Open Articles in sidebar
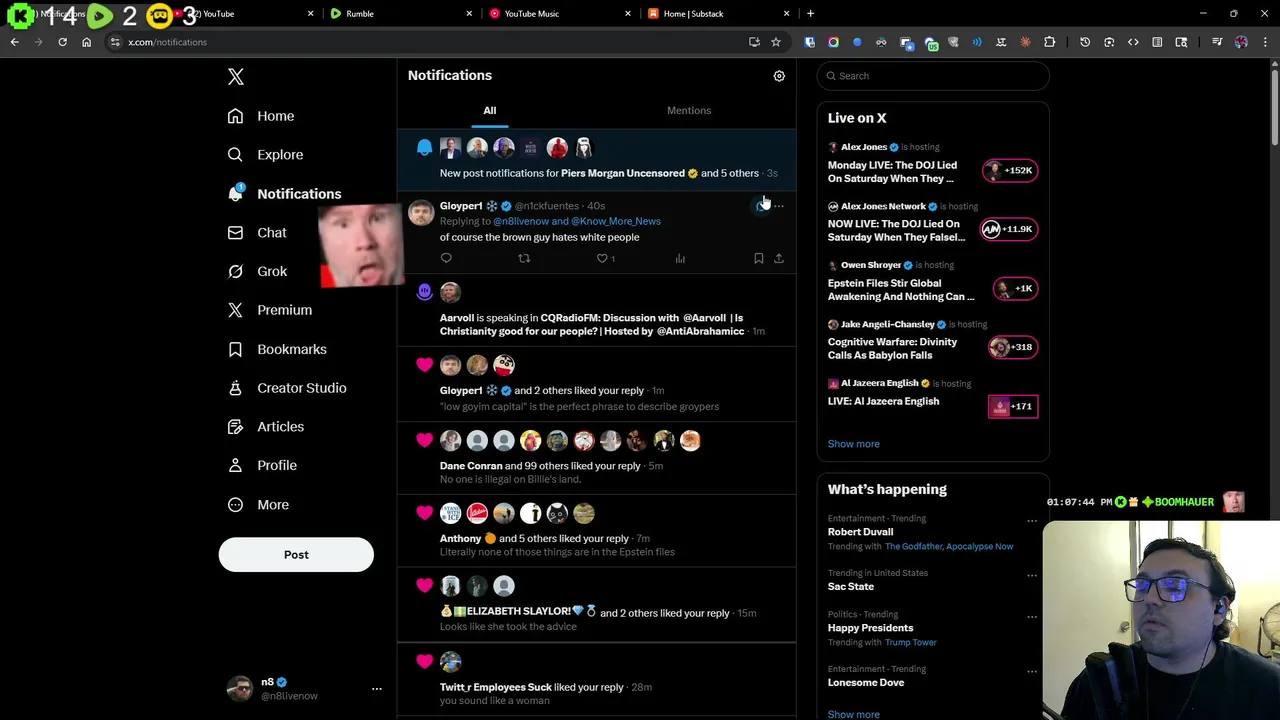Image resolution: width=1280 pixels, height=720 pixels. click(266, 427)
